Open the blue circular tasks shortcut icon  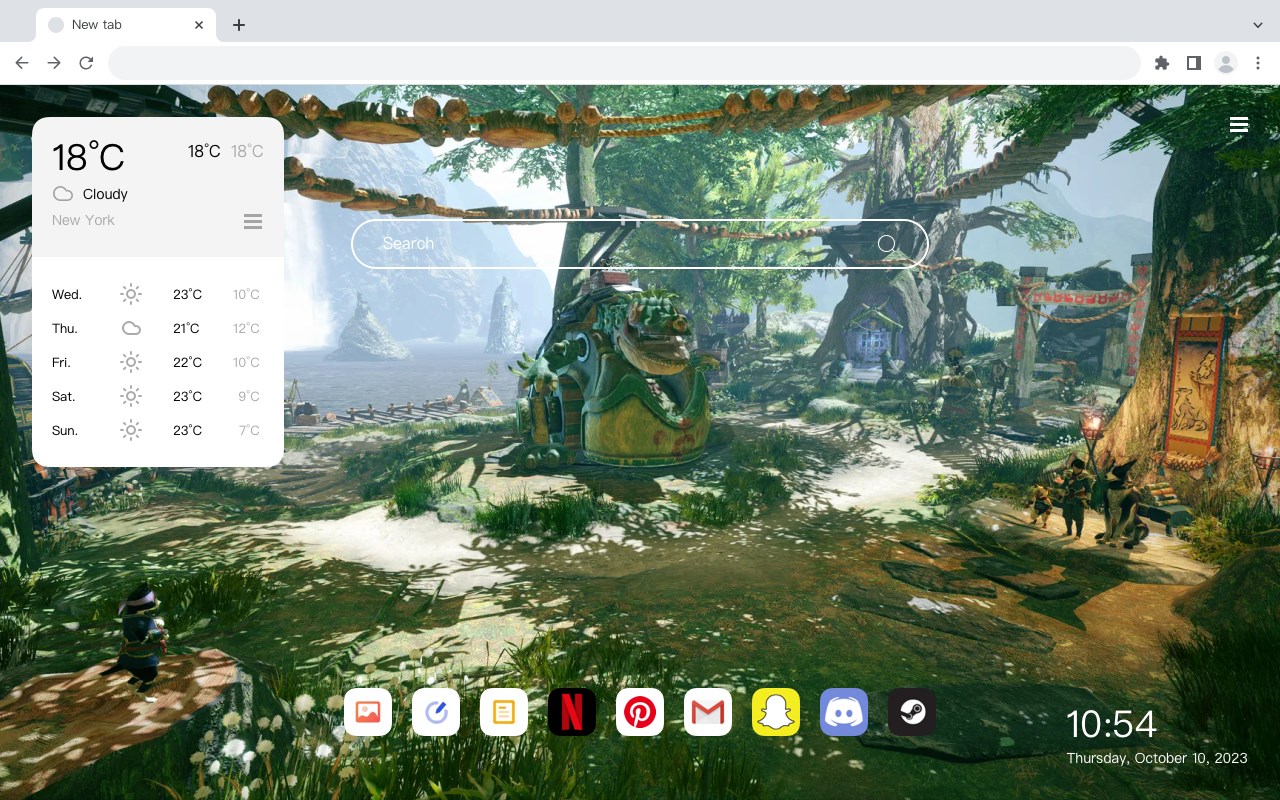[436, 712]
